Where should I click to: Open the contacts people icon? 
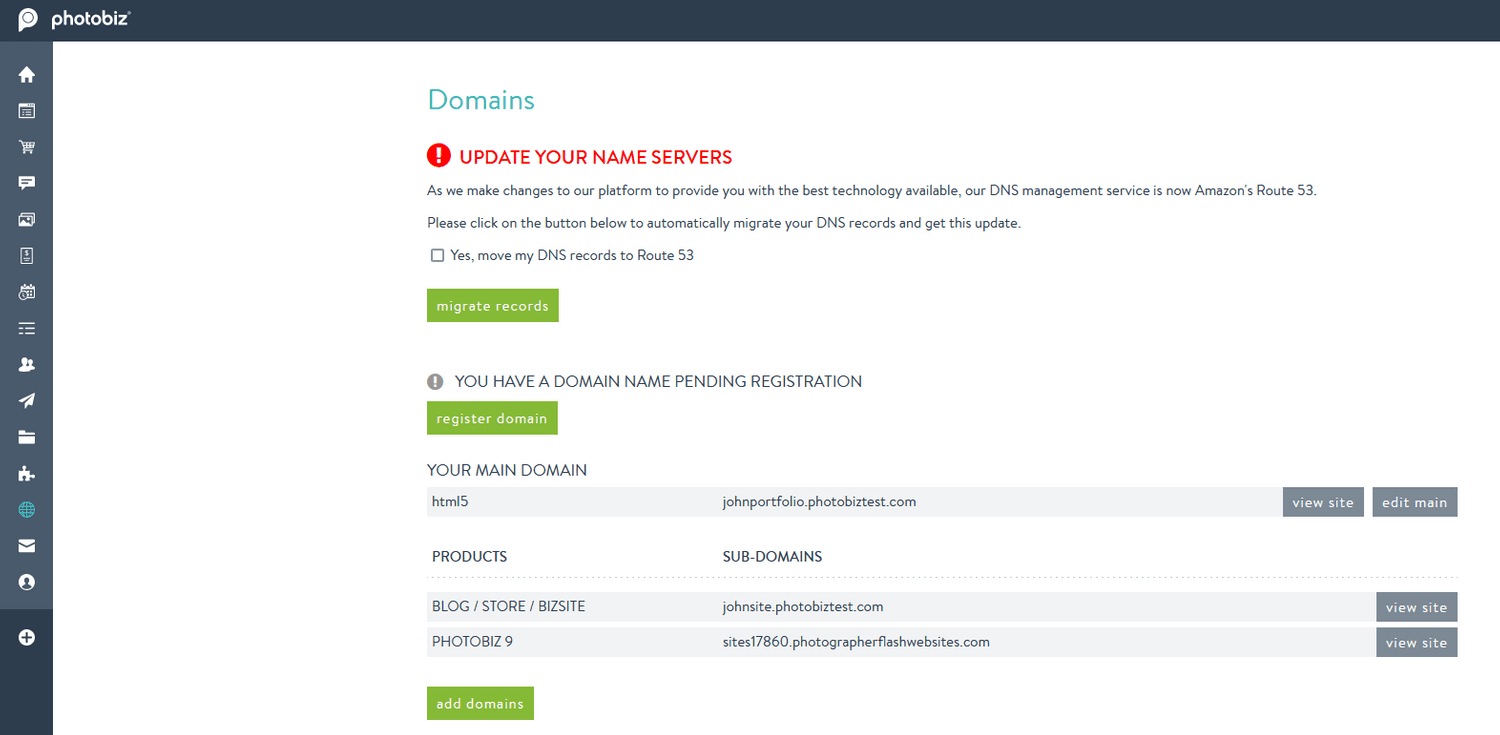tap(27, 365)
